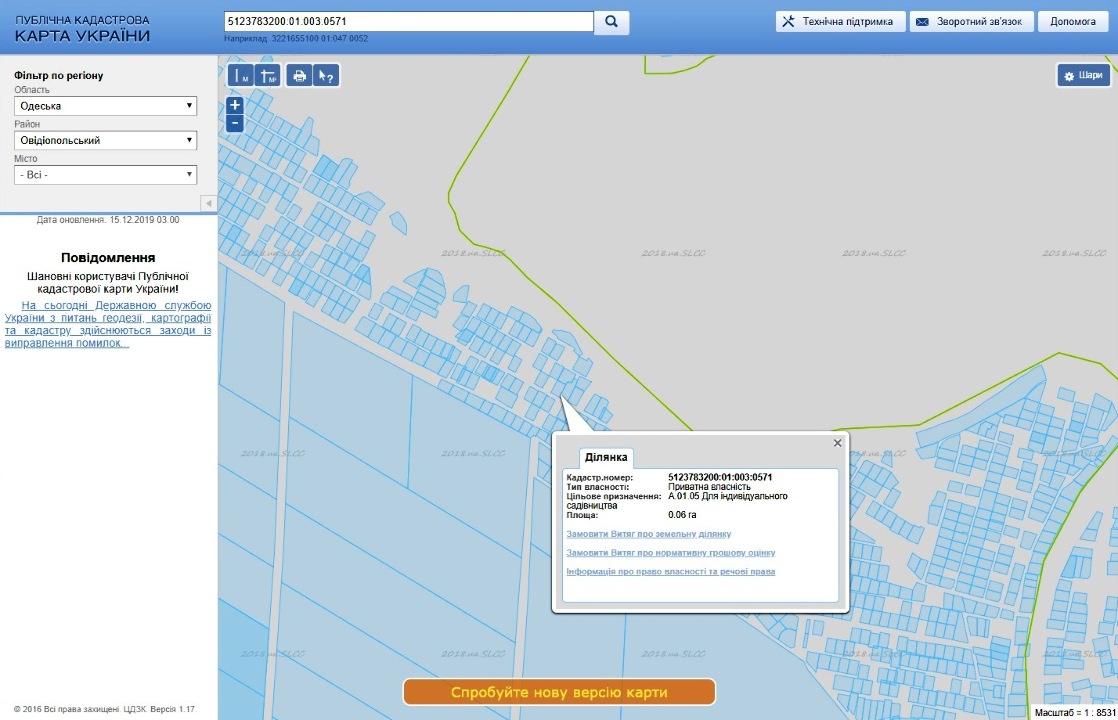Select the Ділянка tab in popup
The width and height of the screenshot is (1118, 720).
coord(606,457)
